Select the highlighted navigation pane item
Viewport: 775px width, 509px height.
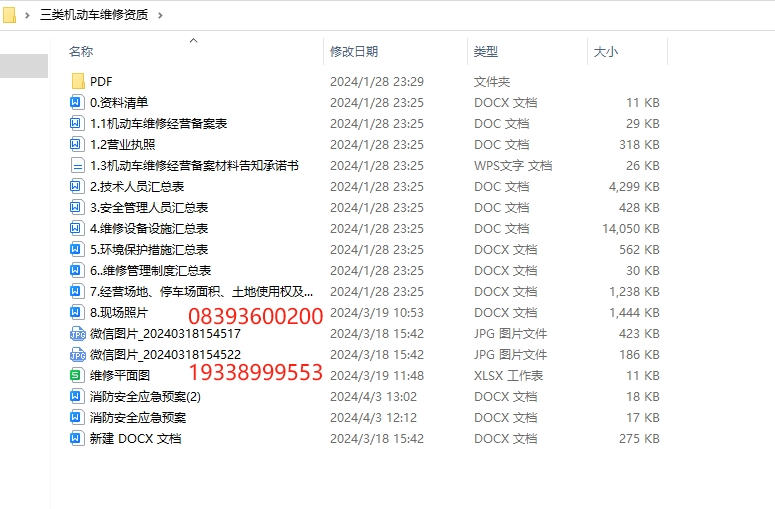pos(24,66)
